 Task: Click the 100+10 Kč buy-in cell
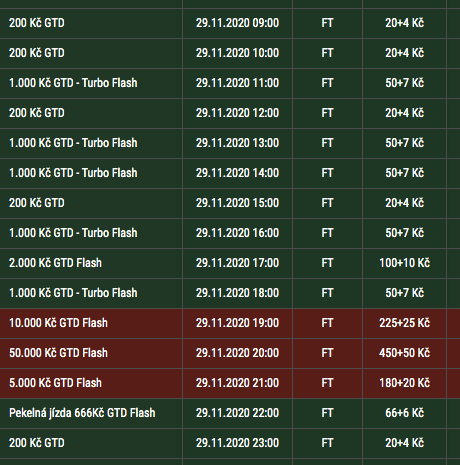(x=404, y=263)
